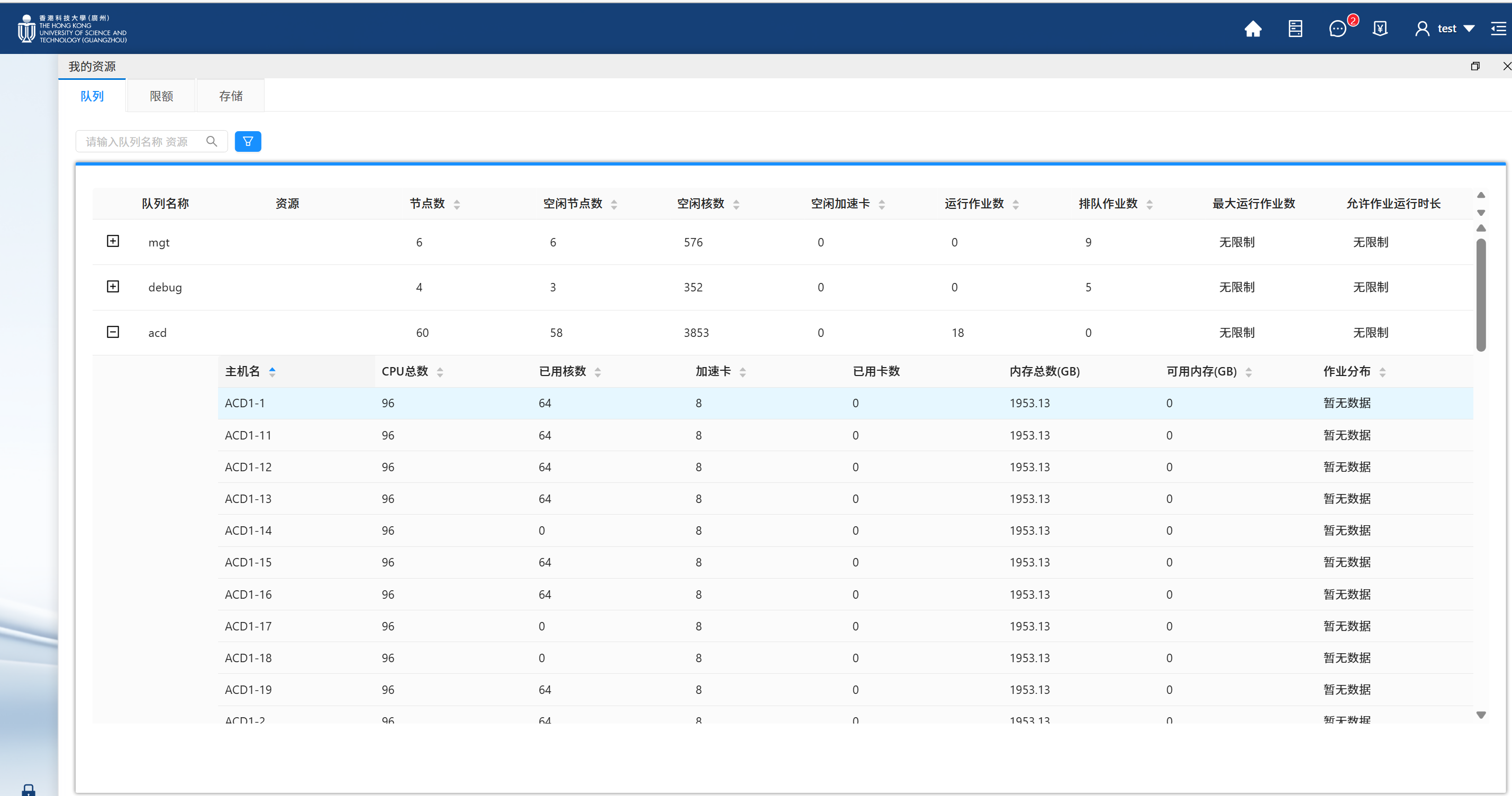Click the 允许作业运行时长 column header
Viewport: 1512px width, 796px height.
[x=1393, y=204]
